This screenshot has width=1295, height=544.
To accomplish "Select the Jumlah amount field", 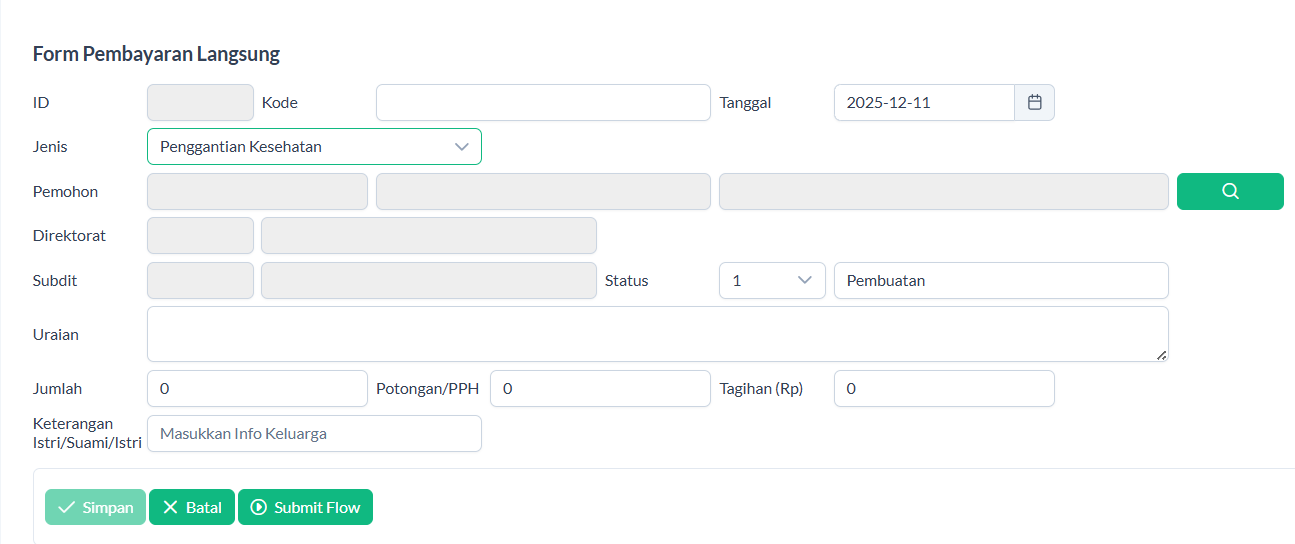I will [257, 388].
